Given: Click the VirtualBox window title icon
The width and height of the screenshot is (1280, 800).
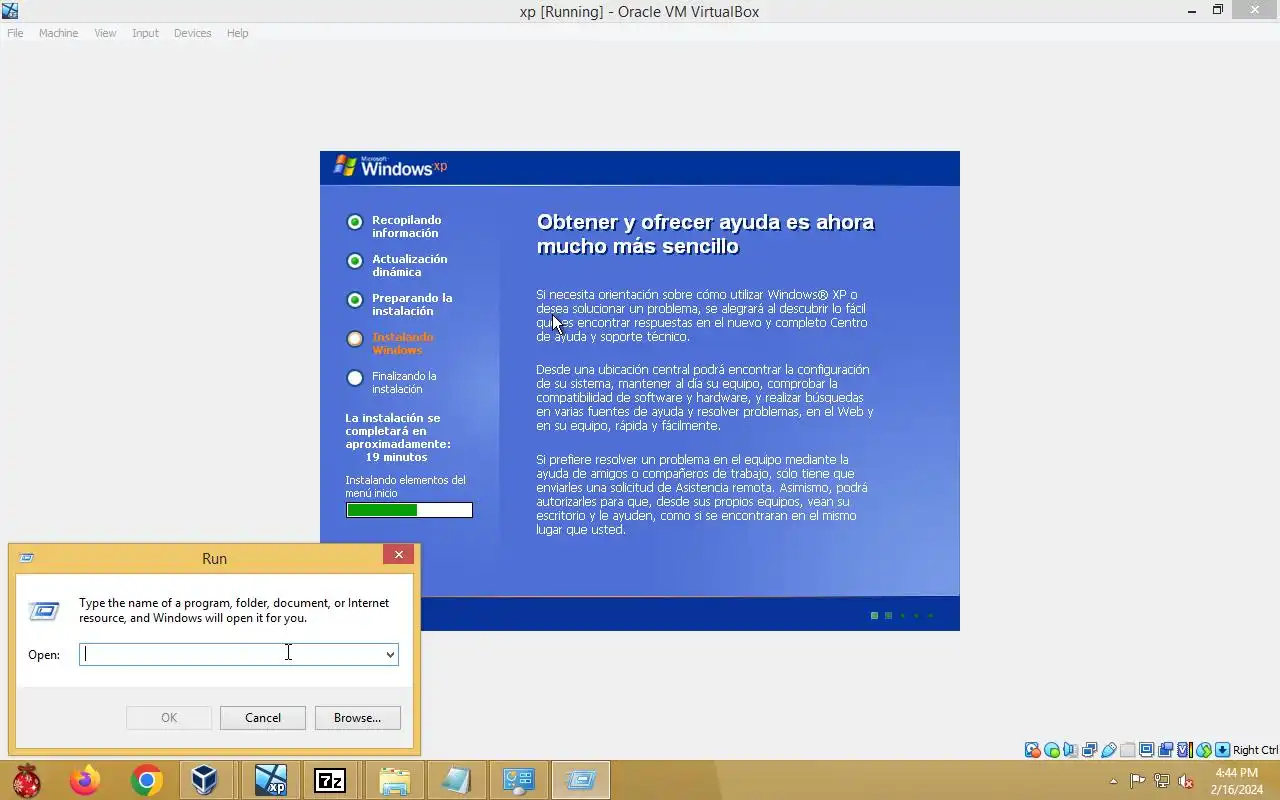Looking at the screenshot, I should click(10, 11).
